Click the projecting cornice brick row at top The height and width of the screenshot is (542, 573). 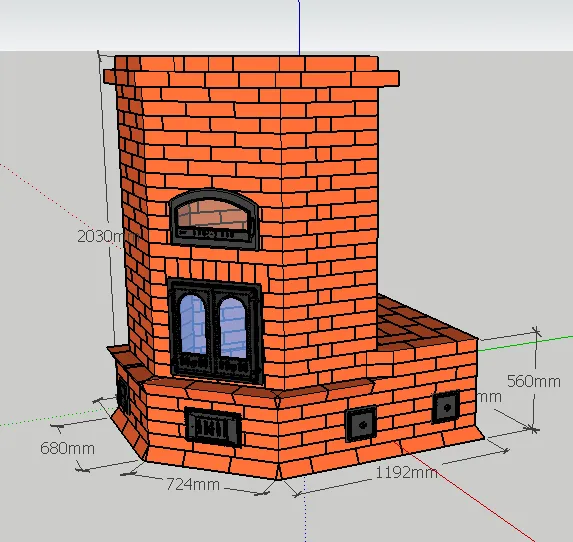251,77
